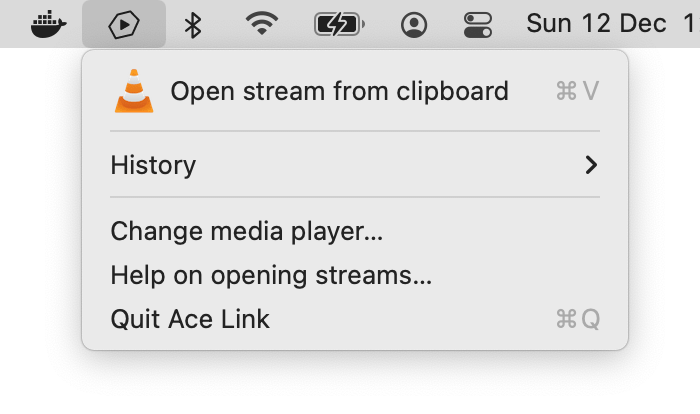Click the Ace Link menu bar icon

tap(124, 24)
